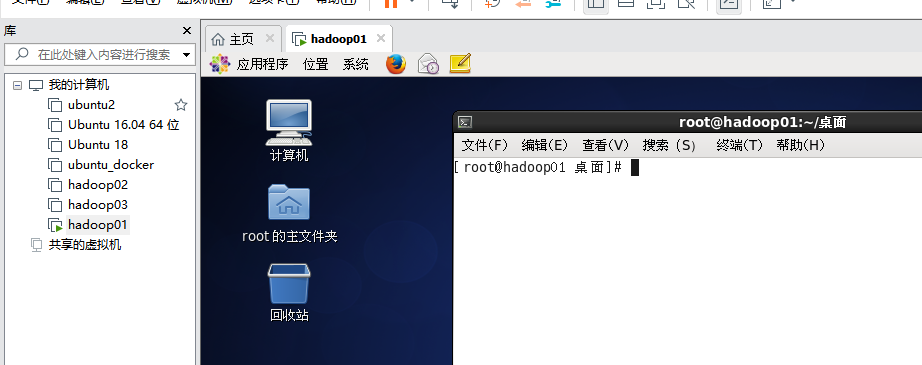This screenshot has height=365, width=922.
Task: Select 我的计算机 tree label
Action: (x=79, y=85)
